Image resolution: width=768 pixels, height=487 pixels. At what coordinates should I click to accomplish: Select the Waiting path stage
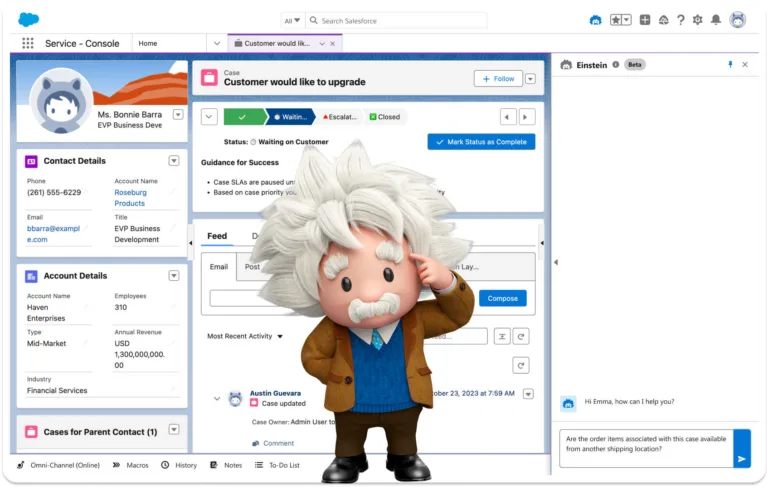click(290, 117)
